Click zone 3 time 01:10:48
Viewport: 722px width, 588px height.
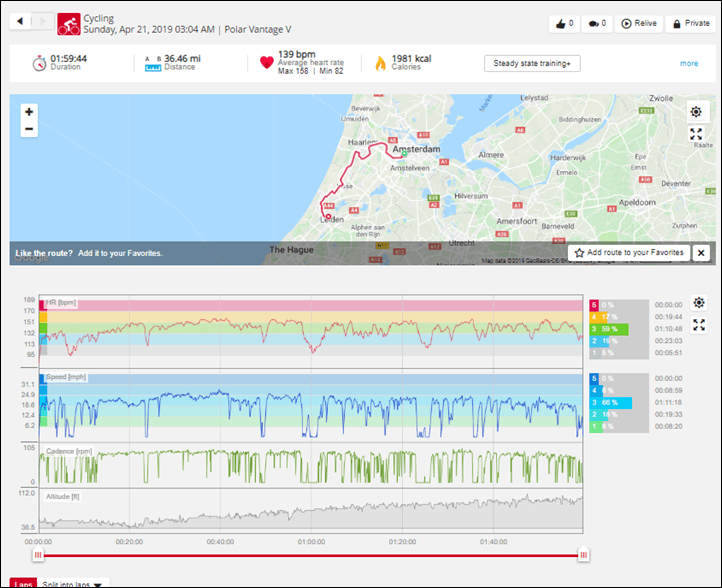tap(669, 329)
